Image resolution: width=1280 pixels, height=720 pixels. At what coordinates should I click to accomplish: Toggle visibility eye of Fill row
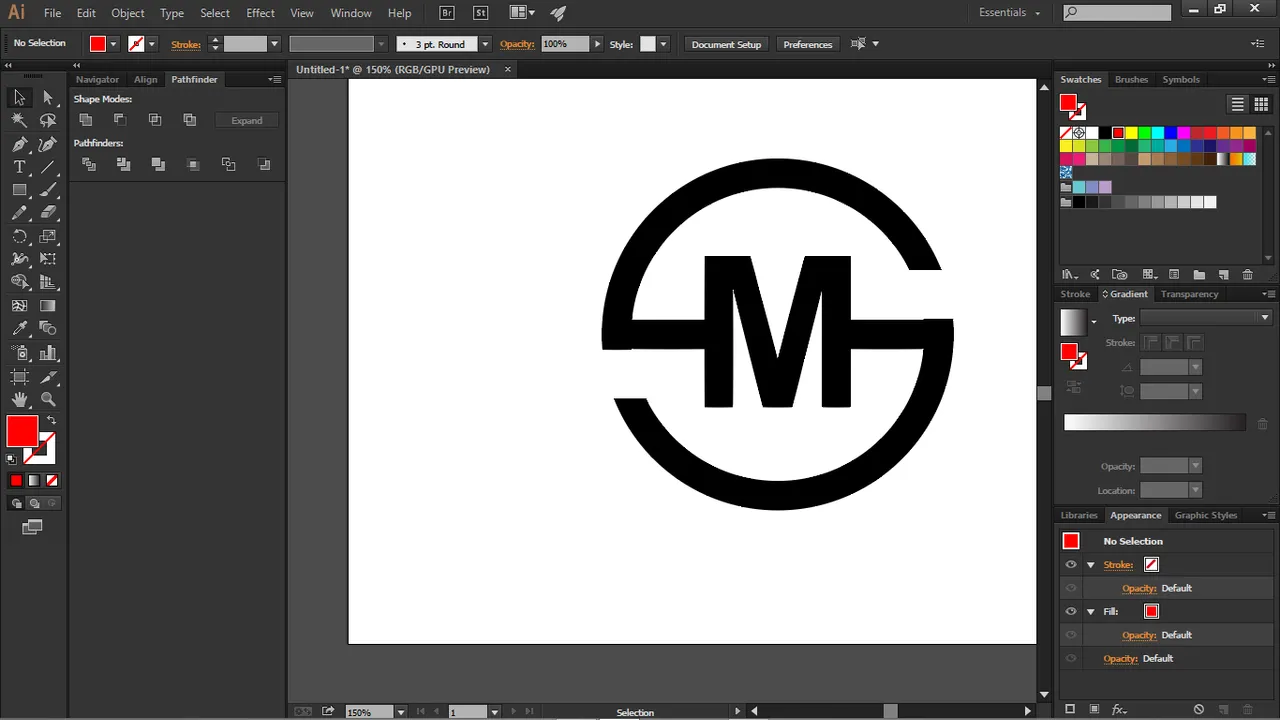pyautogui.click(x=1071, y=611)
